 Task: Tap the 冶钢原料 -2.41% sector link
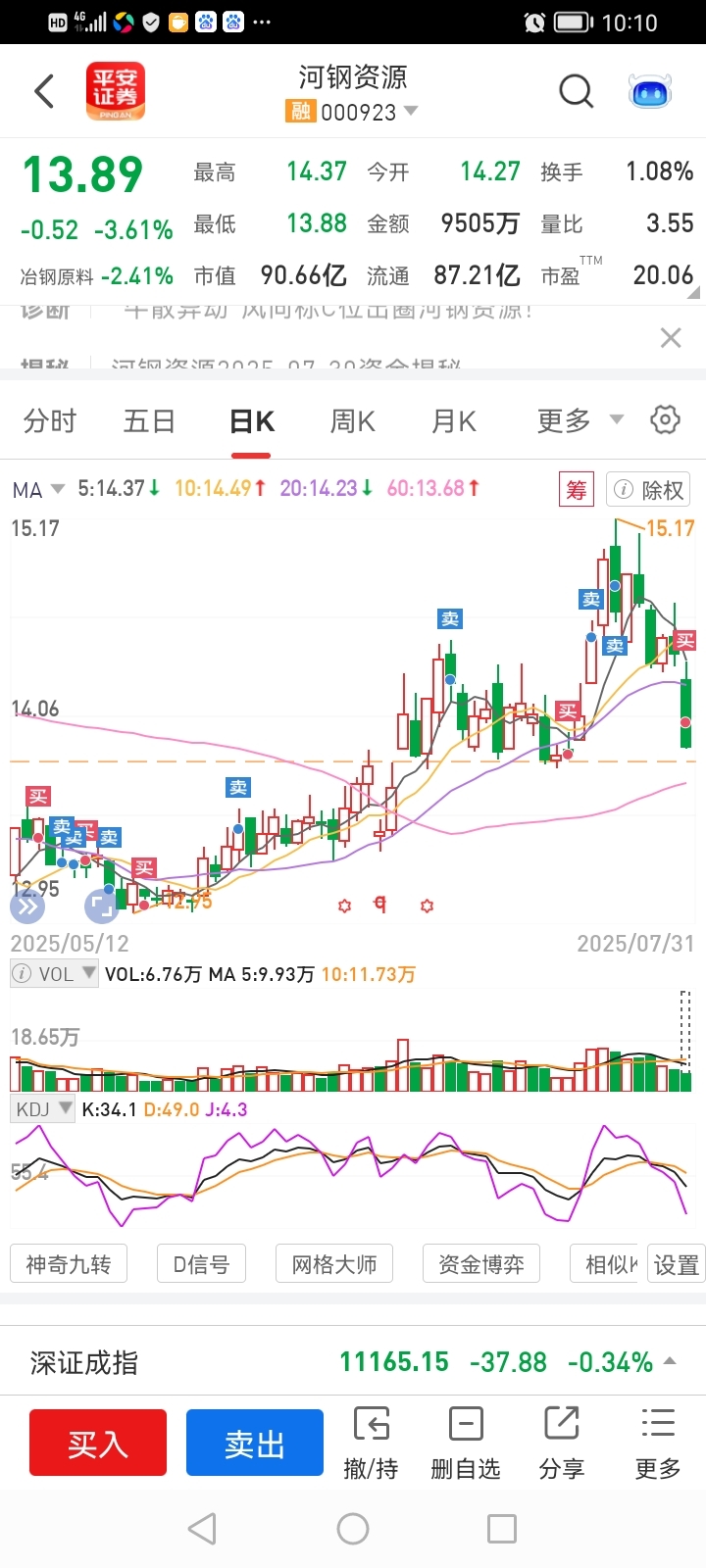point(96,276)
